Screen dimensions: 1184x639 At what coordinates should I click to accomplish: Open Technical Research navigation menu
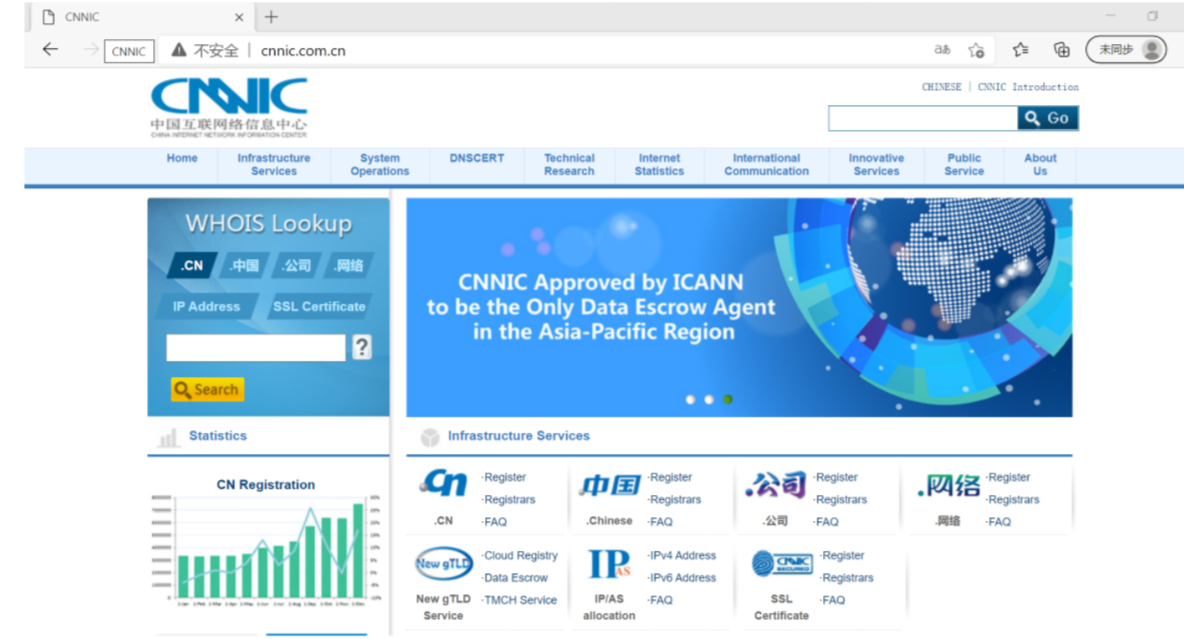pos(569,165)
